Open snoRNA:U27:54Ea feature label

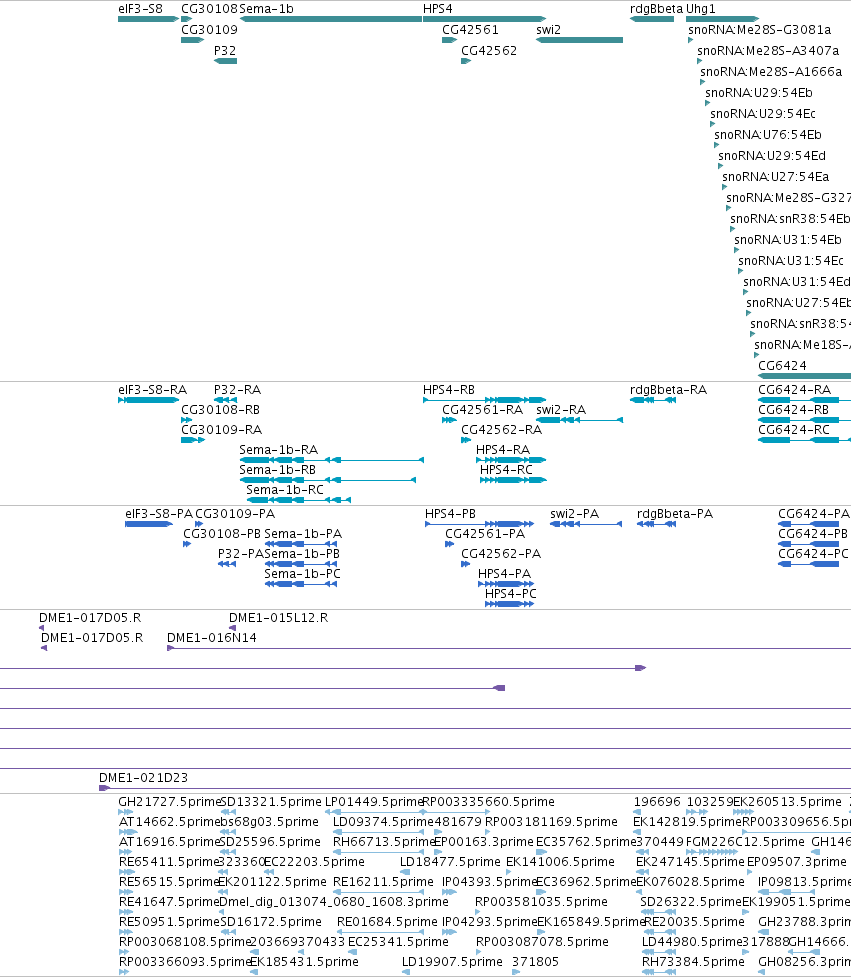[776, 176]
